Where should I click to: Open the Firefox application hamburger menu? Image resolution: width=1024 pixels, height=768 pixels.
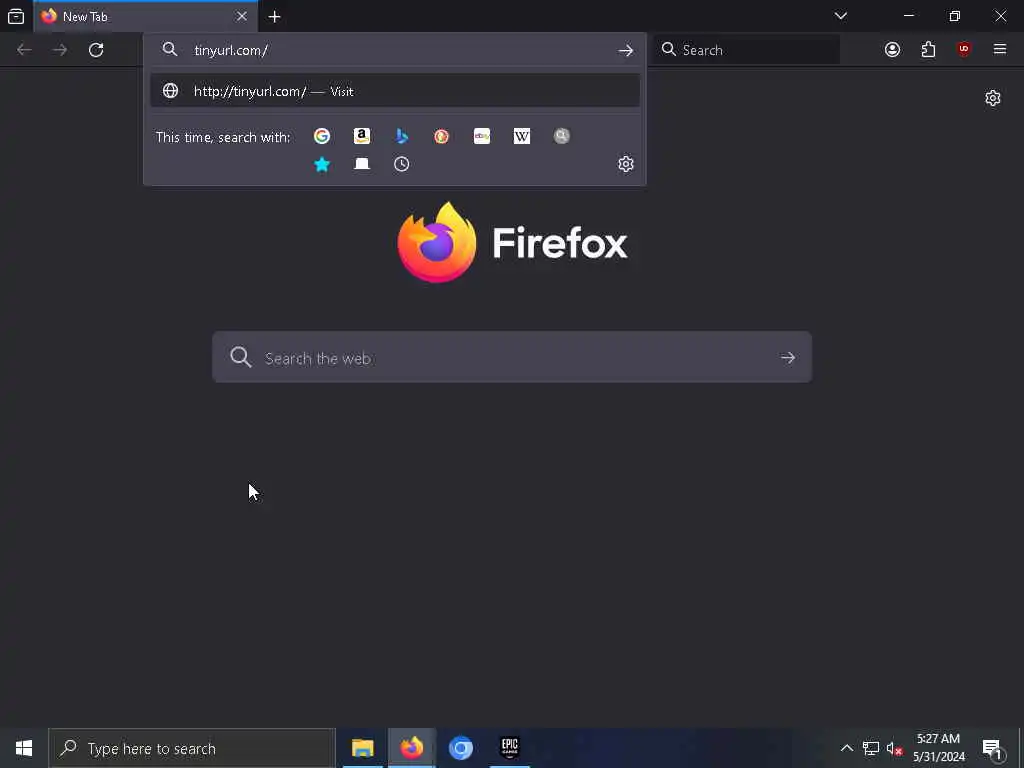coord(1000,50)
